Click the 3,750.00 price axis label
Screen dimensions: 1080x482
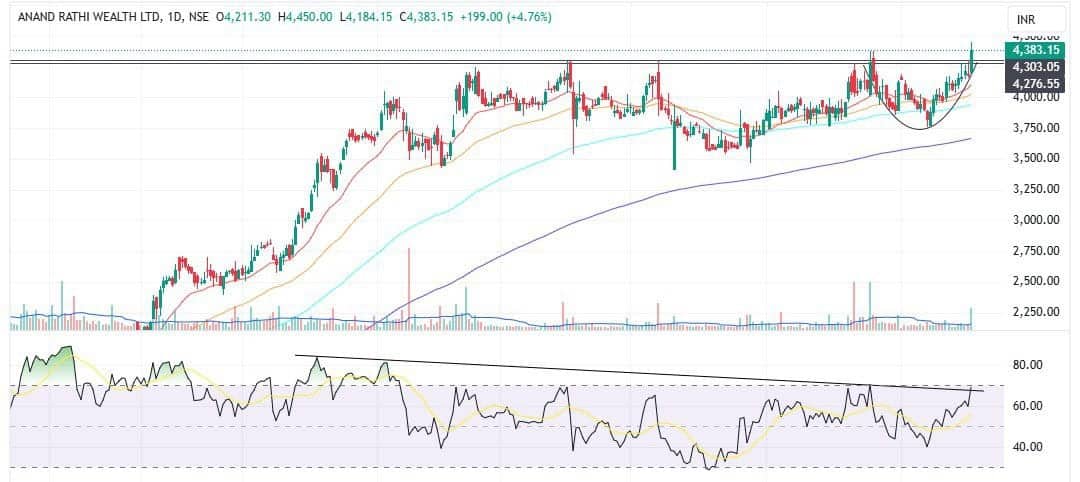tap(1035, 127)
